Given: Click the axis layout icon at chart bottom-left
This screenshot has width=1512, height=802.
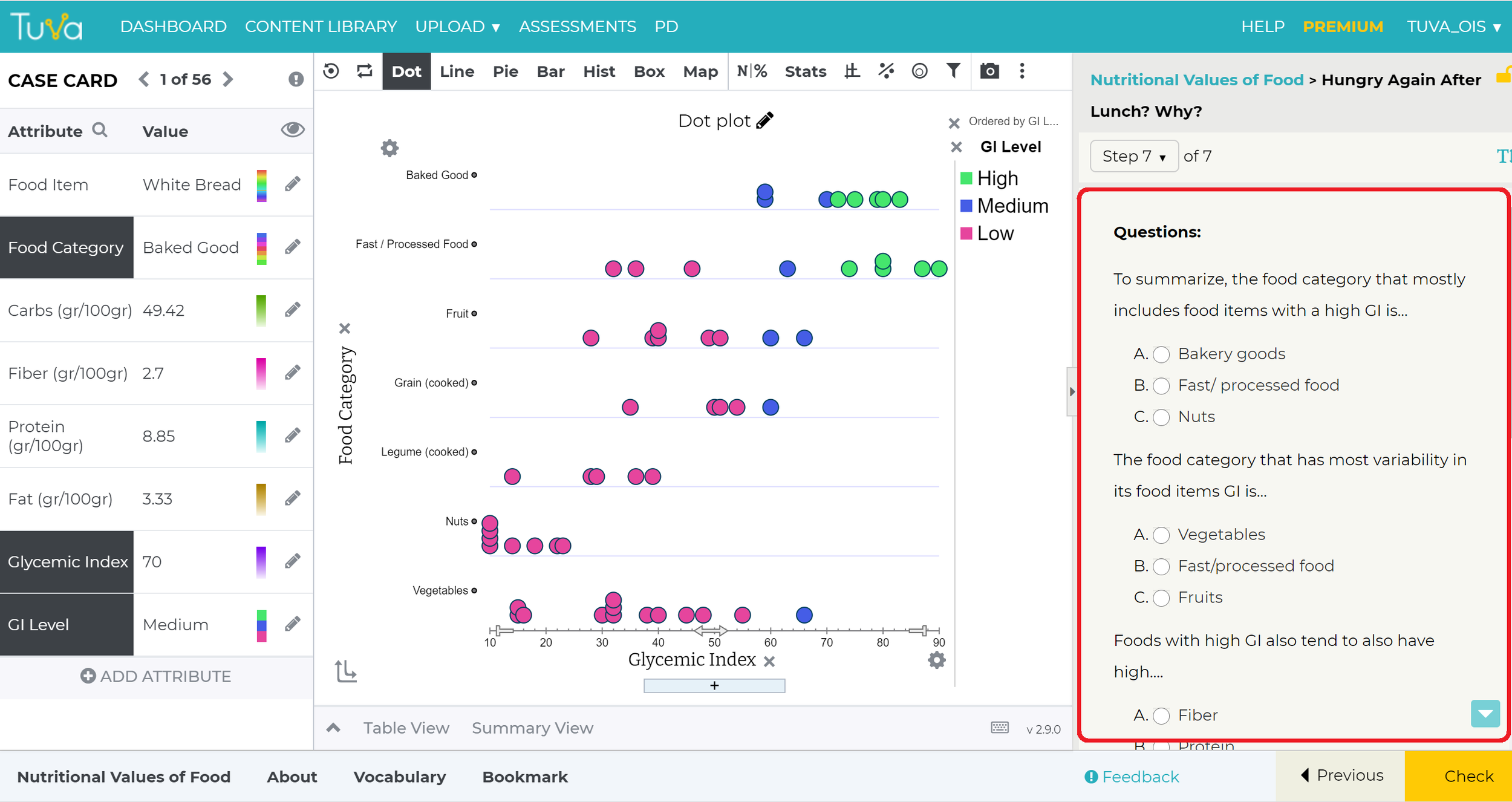Looking at the screenshot, I should pyautogui.click(x=346, y=671).
